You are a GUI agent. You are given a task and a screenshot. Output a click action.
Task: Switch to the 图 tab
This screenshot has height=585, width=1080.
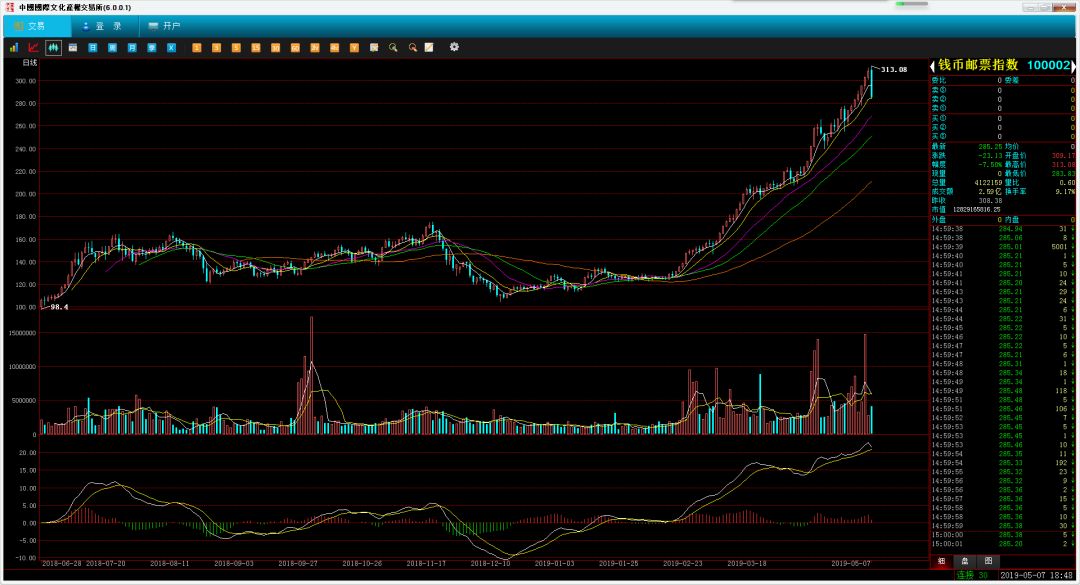tap(988, 561)
